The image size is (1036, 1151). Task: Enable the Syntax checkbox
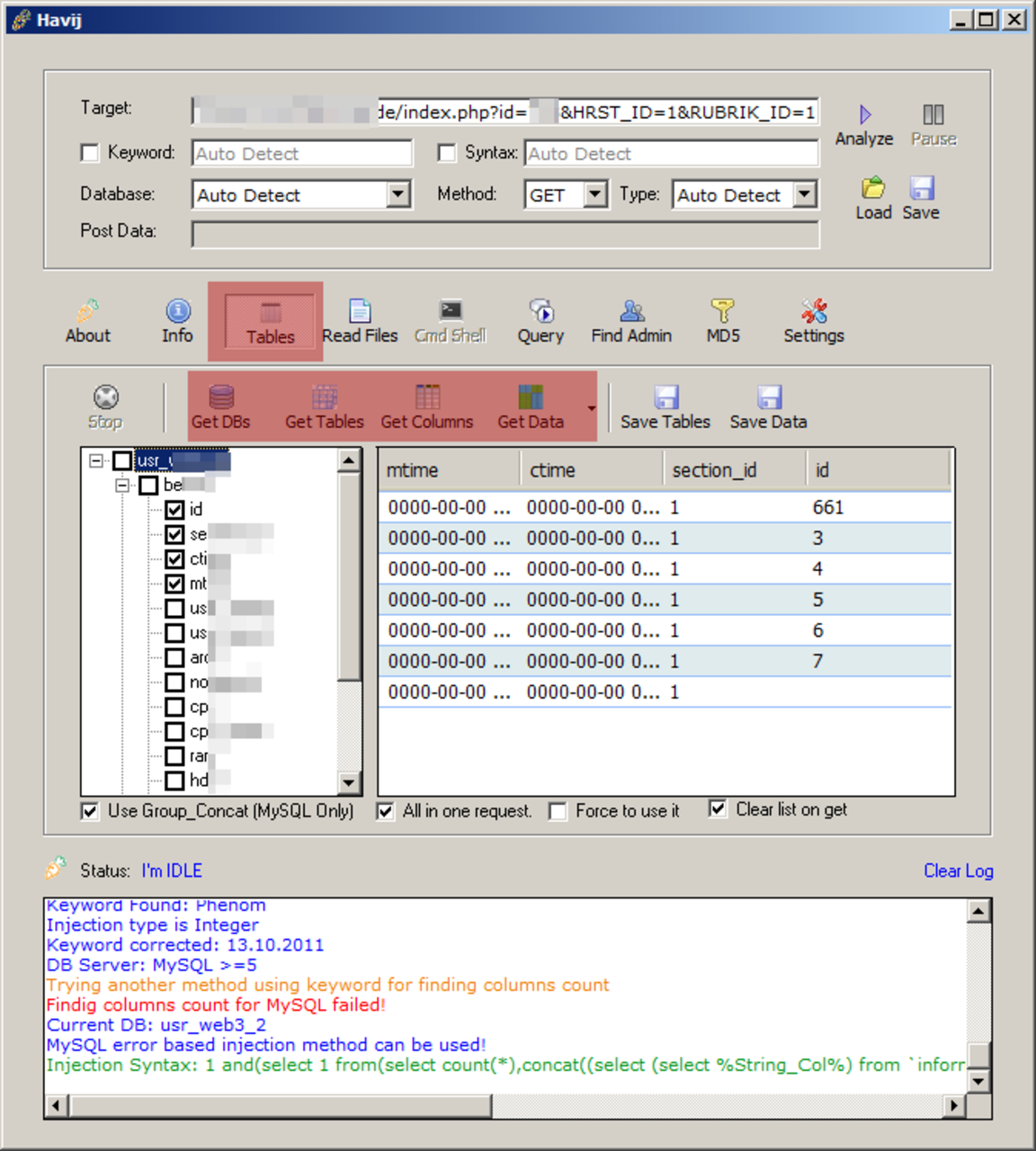(447, 153)
